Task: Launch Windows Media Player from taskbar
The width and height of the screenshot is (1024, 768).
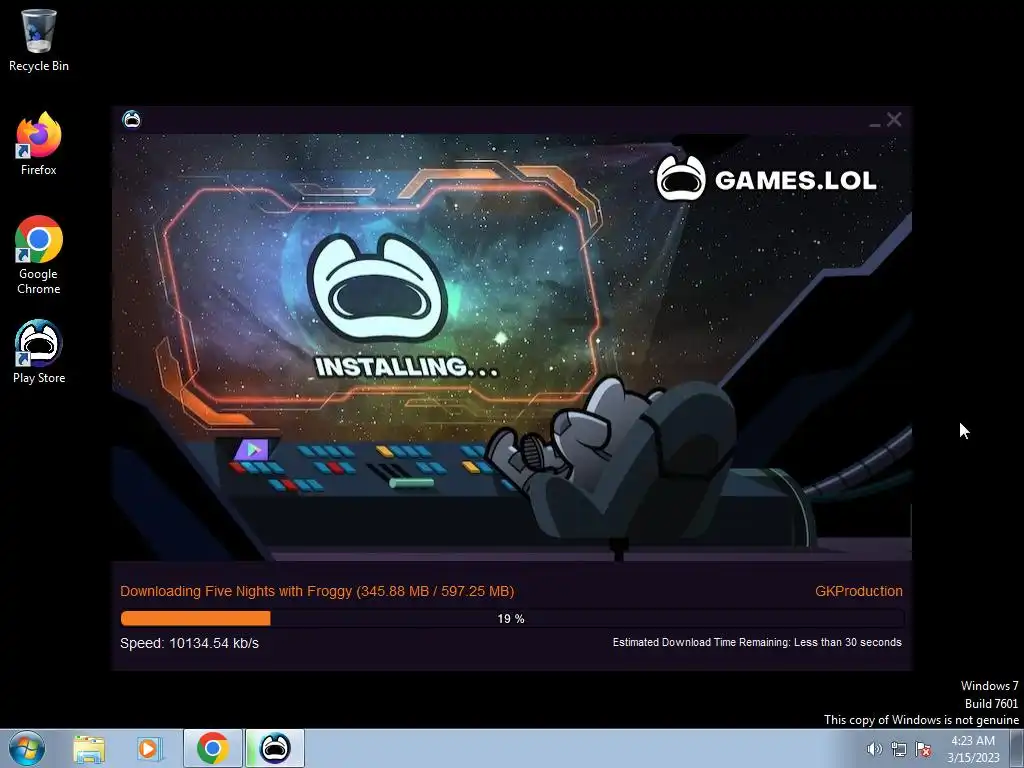Action: tap(150, 749)
